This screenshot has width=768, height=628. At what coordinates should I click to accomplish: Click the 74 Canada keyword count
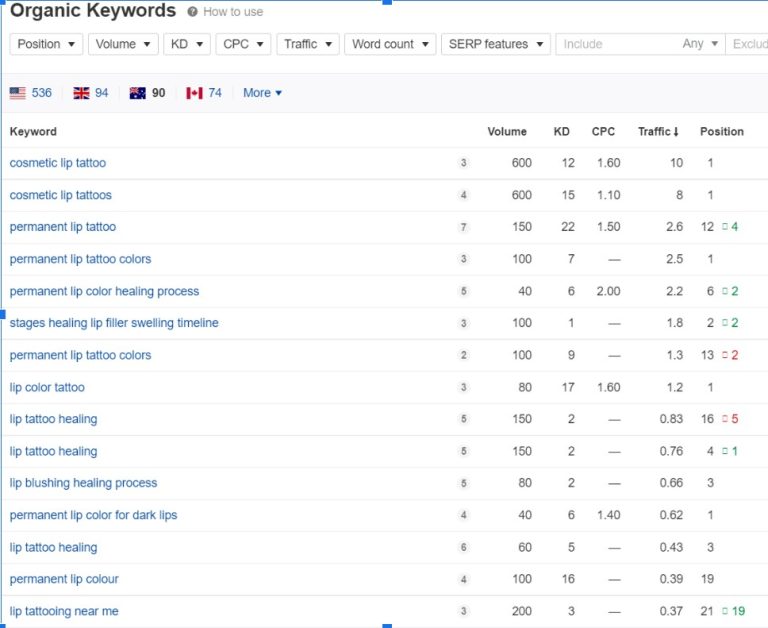tap(215, 93)
